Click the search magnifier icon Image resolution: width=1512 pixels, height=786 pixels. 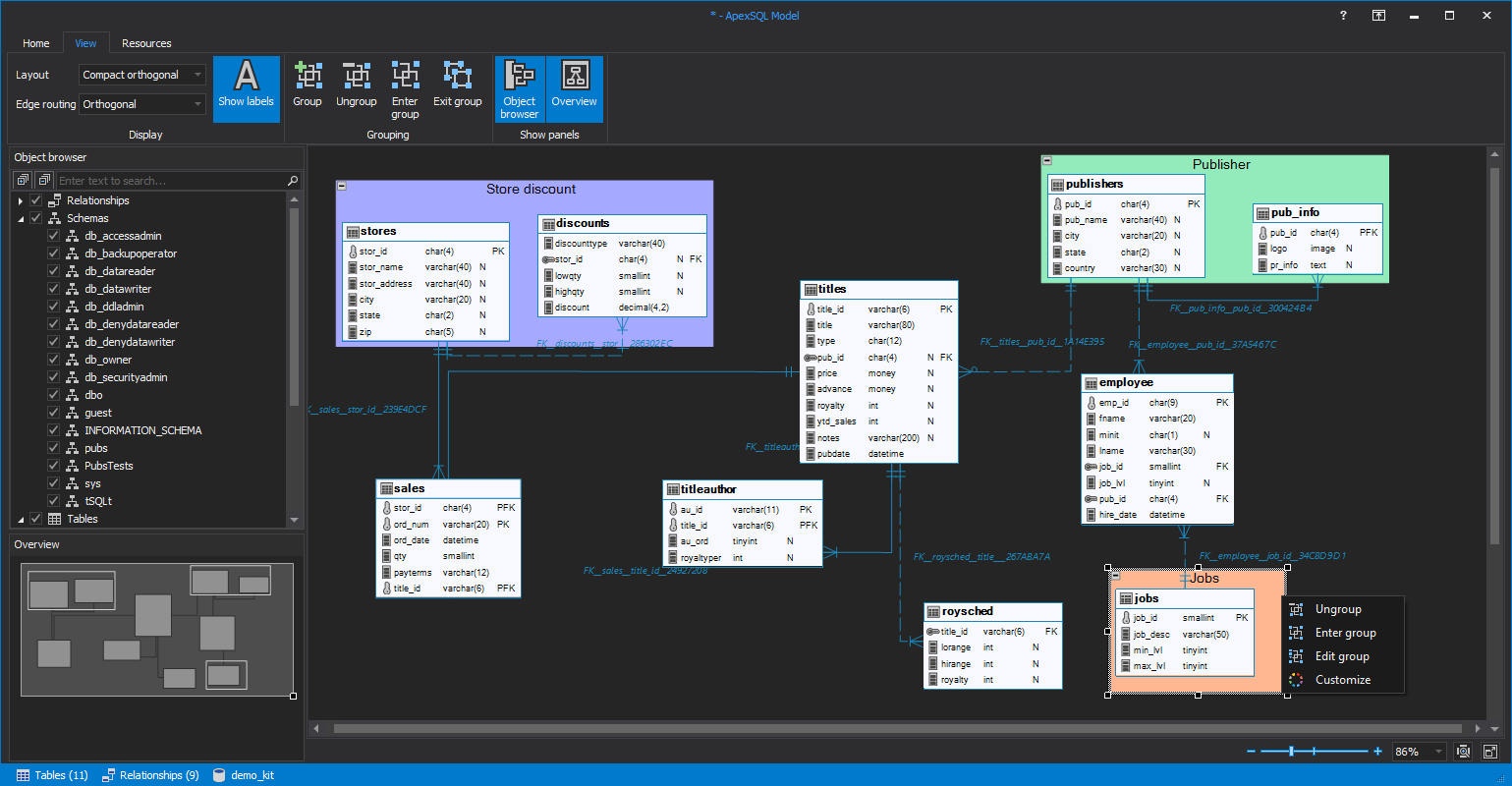292,181
